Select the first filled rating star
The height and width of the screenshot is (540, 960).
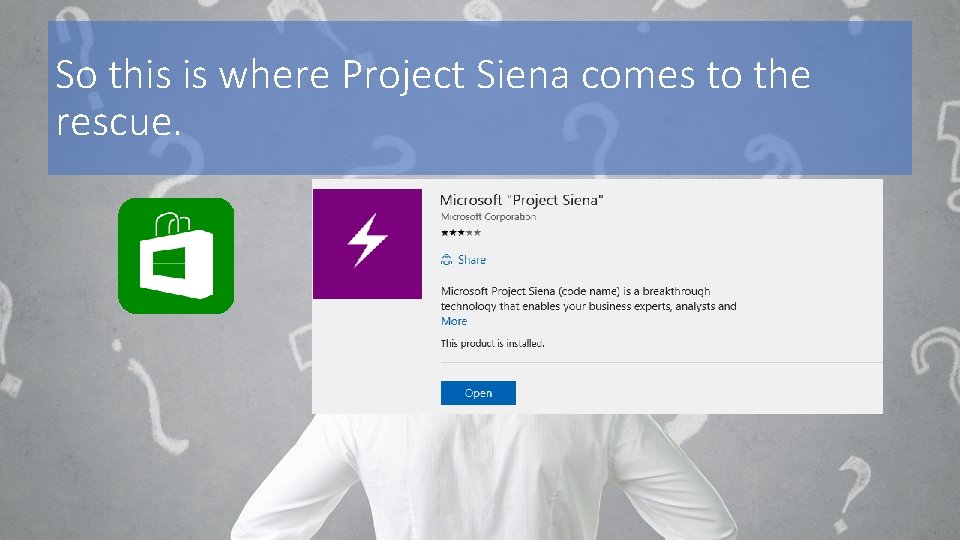[x=444, y=233]
